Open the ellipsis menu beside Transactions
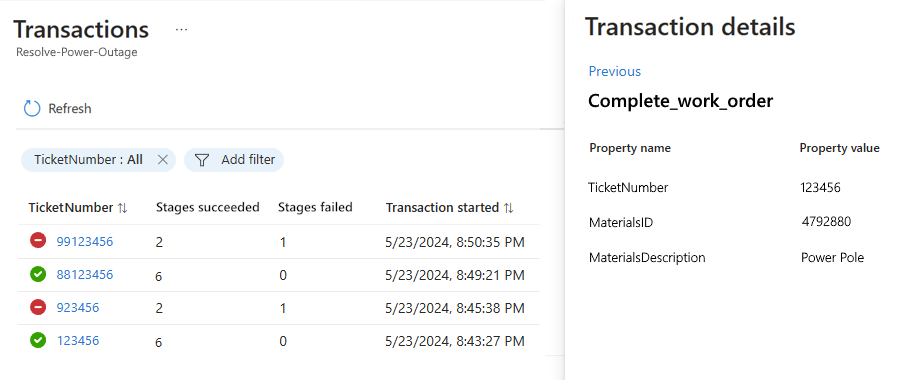The height and width of the screenshot is (380, 900). click(x=181, y=30)
